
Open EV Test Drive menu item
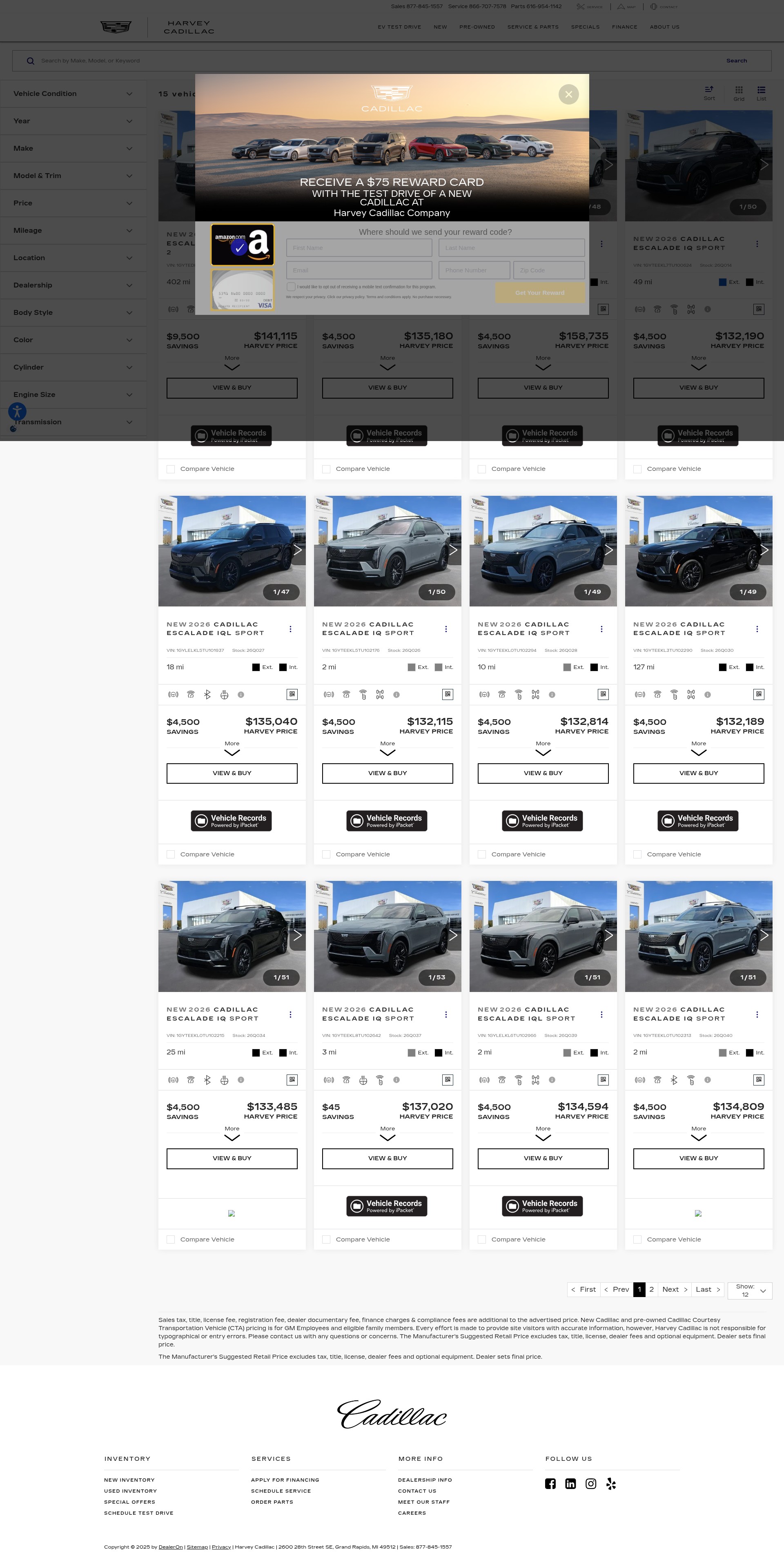point(399,27)
